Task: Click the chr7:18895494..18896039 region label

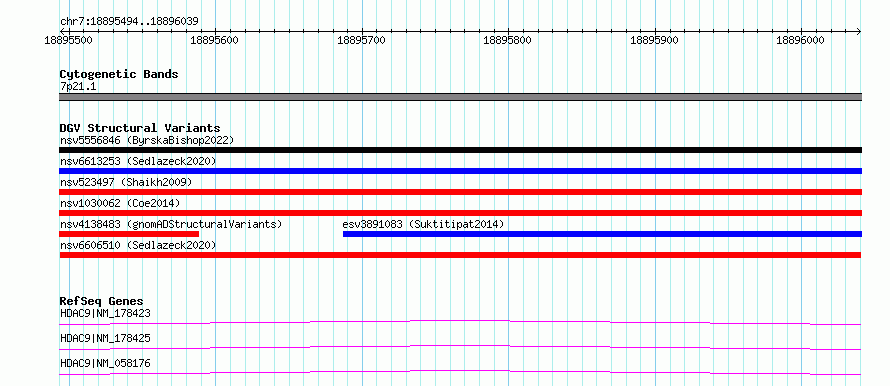Action: [129, 22]
